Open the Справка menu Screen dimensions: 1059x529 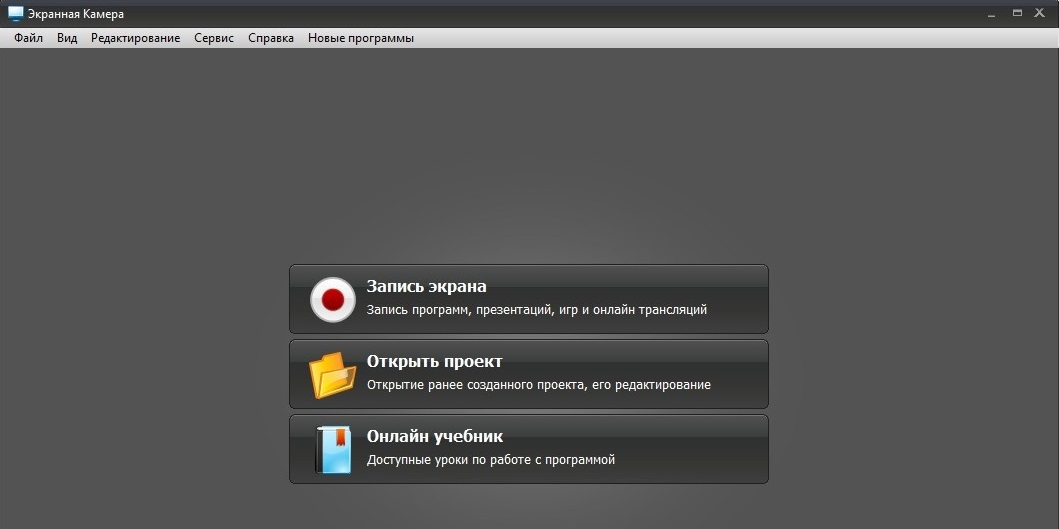[x=271, y=38]
